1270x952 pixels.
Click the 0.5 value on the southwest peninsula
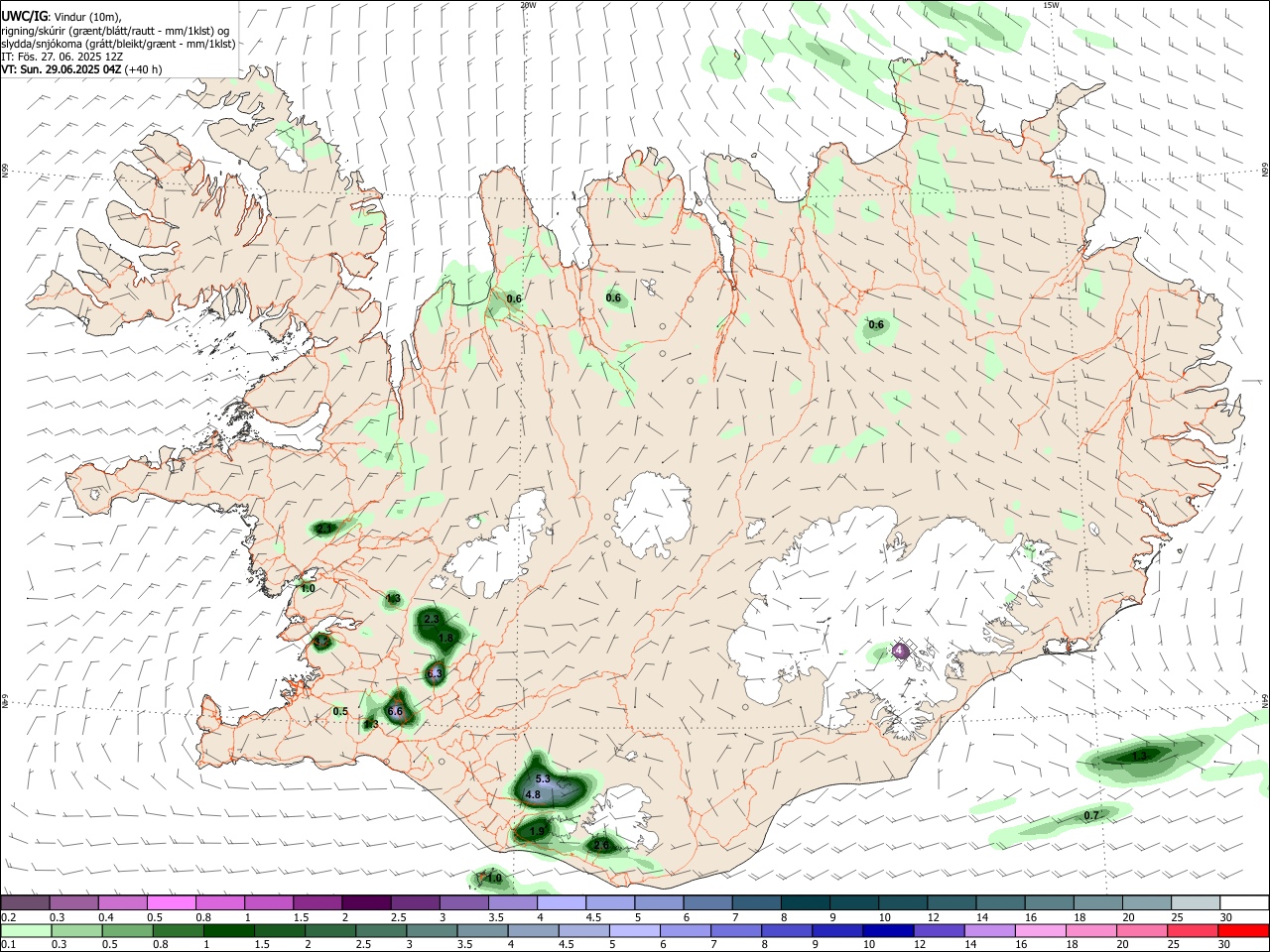tap(340, 711)
